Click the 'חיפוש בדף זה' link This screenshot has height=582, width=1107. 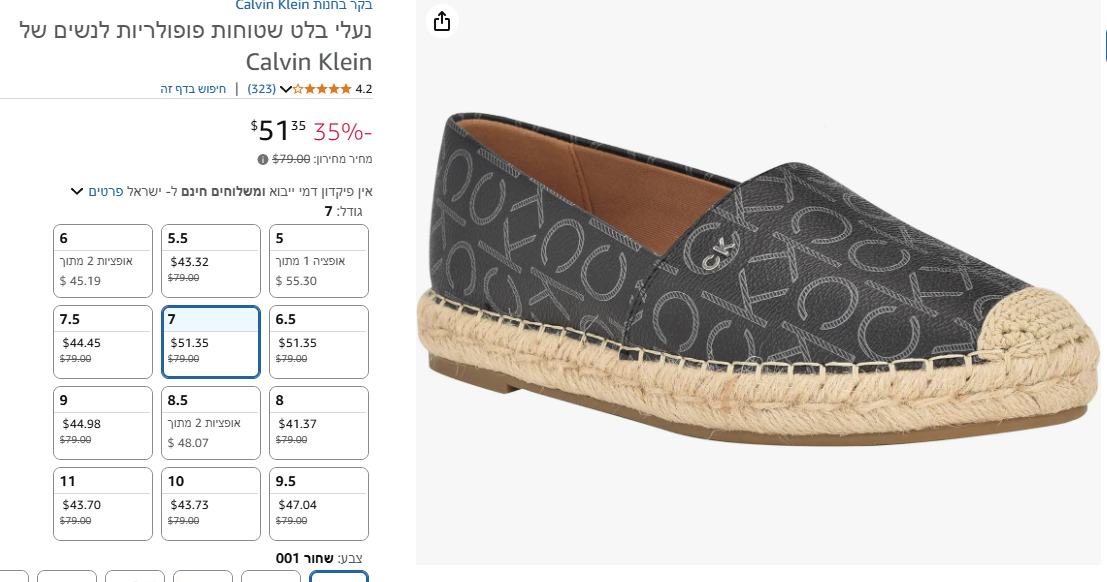click(x=194, y=89)
